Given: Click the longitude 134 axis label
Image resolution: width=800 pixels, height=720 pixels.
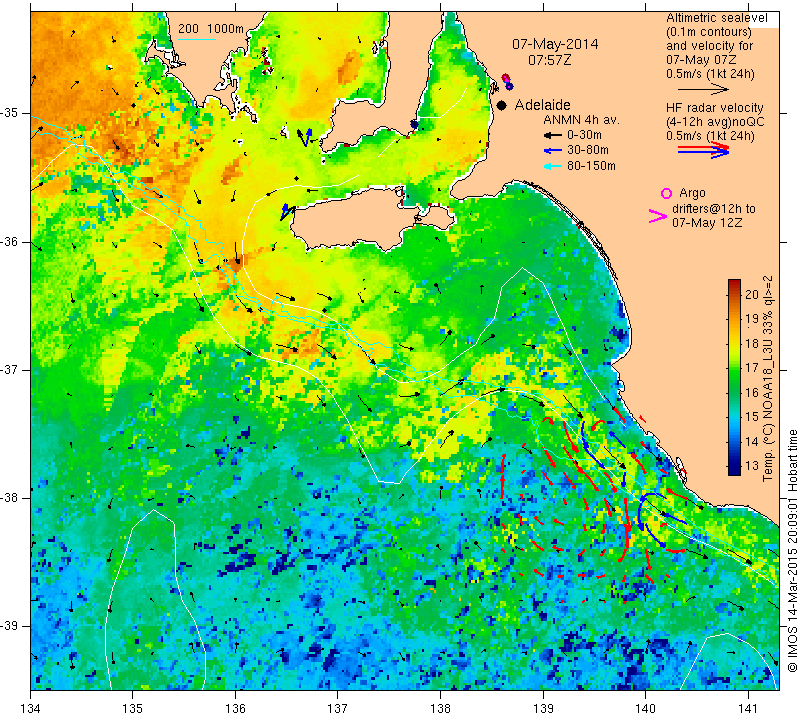Looking at the screenshot, I should pyautogui.click(x=31, y=709).
